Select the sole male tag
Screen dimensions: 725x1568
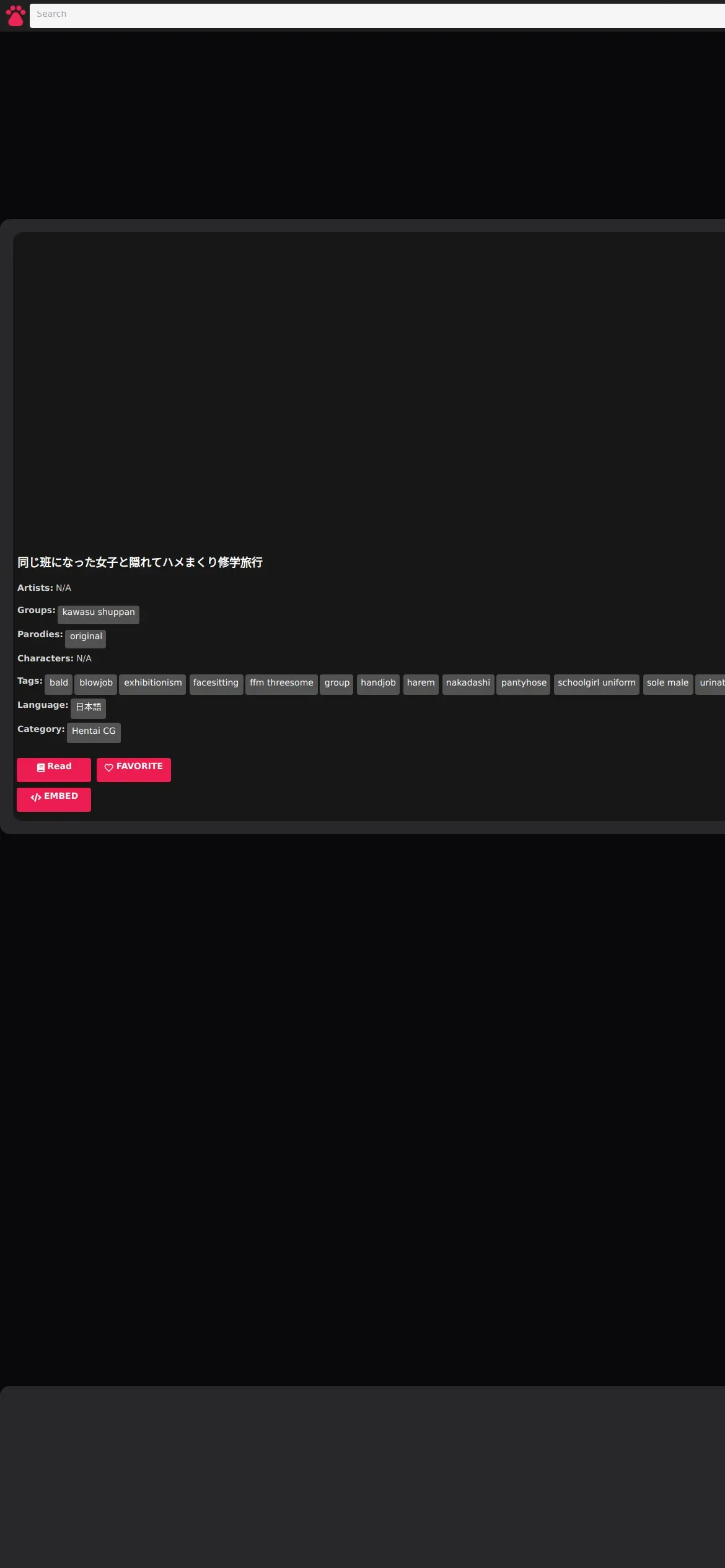668,684
